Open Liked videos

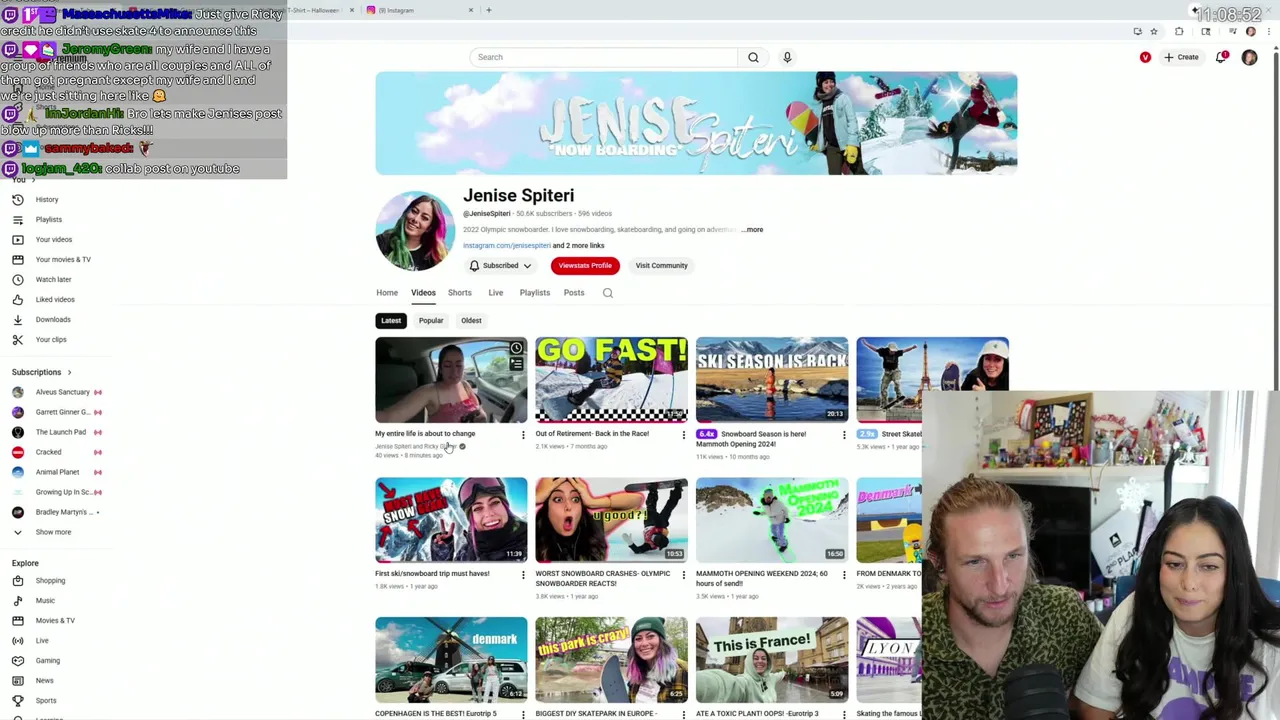point(54,299)
